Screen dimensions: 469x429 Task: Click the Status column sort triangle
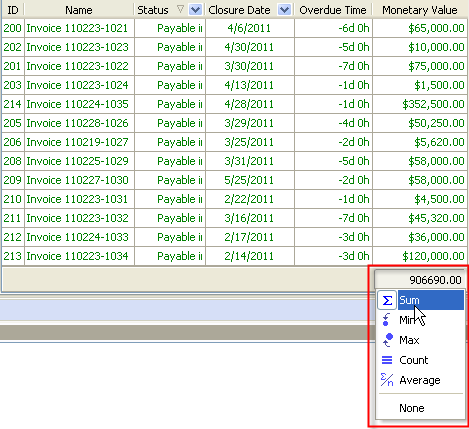[x=180, y=9]
